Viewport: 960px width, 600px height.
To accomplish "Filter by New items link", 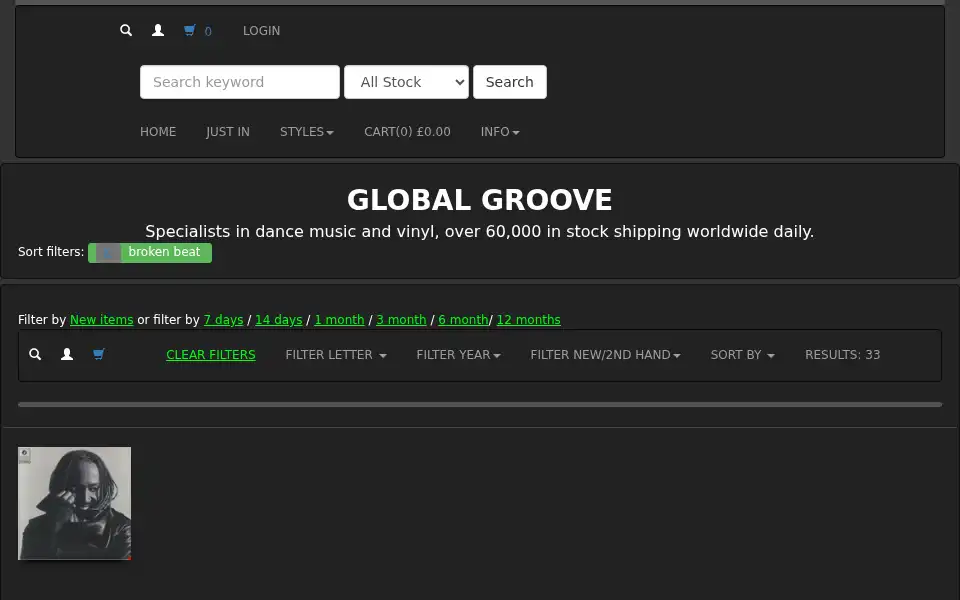I will click(x=102, y=320).
